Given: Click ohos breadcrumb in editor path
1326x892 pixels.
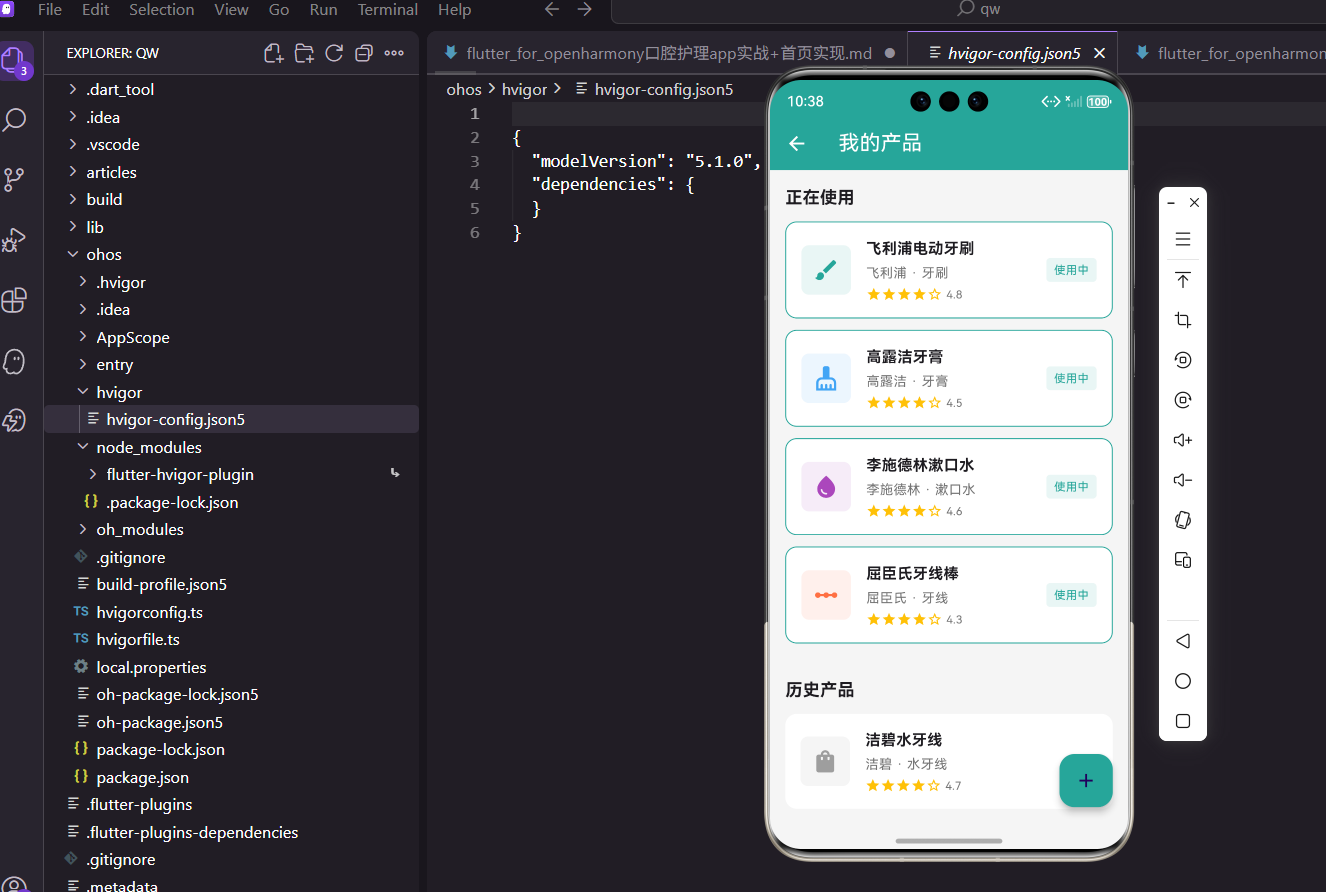Looking at the screenshot, I should point(464,89).
